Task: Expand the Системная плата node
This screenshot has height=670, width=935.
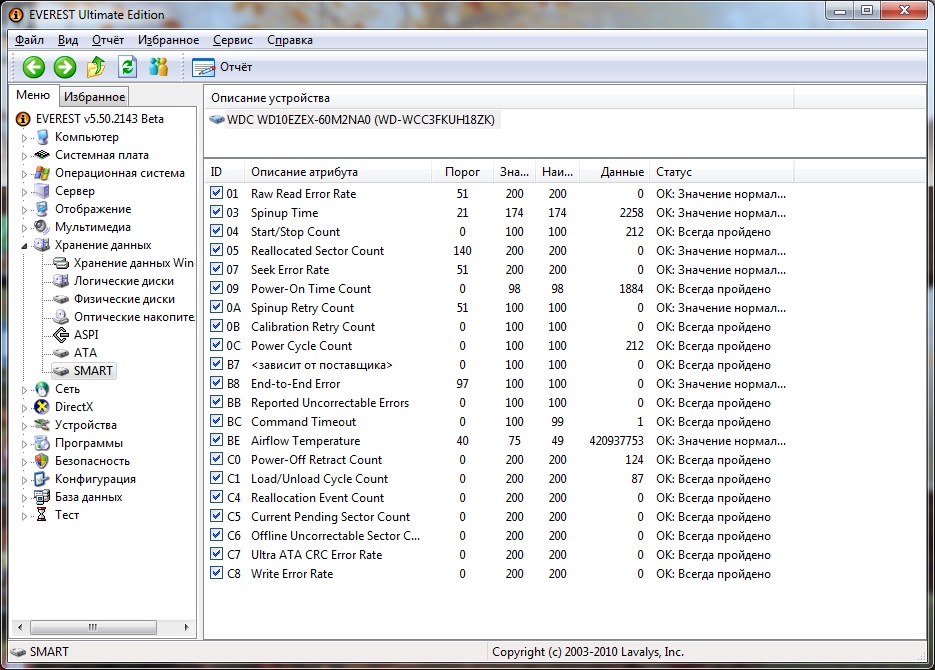Action: pos(24,156)
